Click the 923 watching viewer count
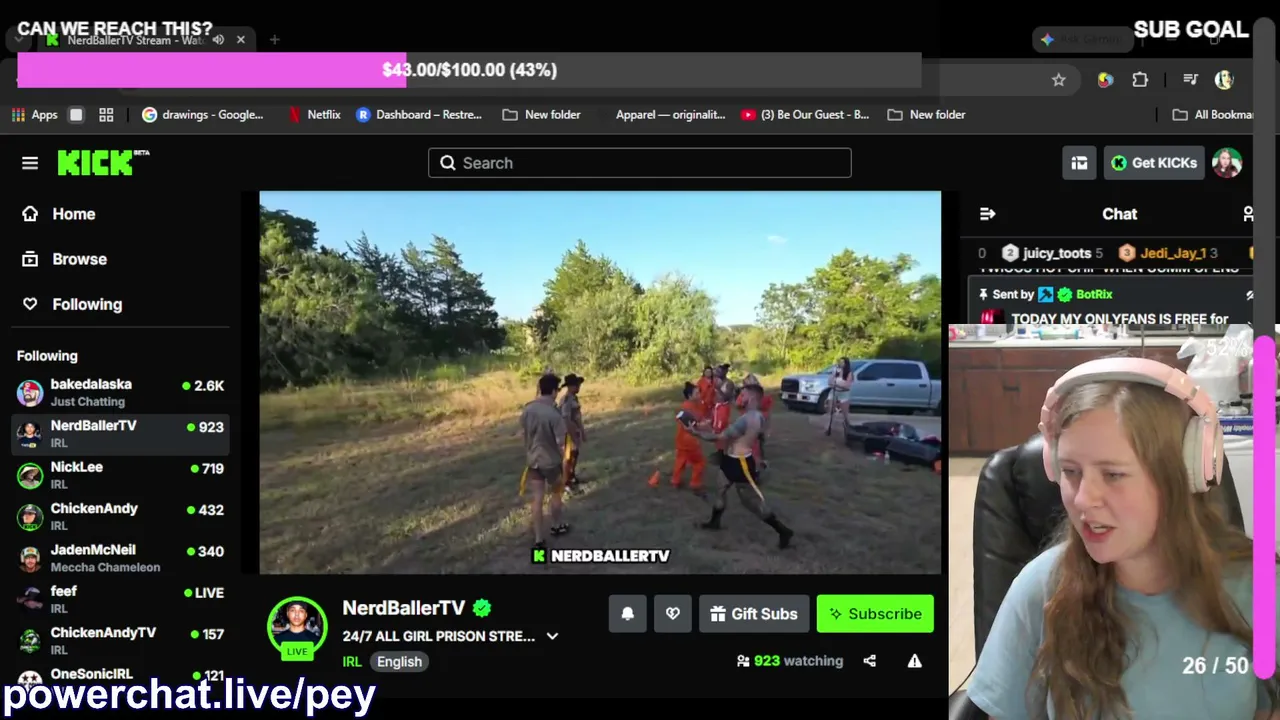 (790, 661)
